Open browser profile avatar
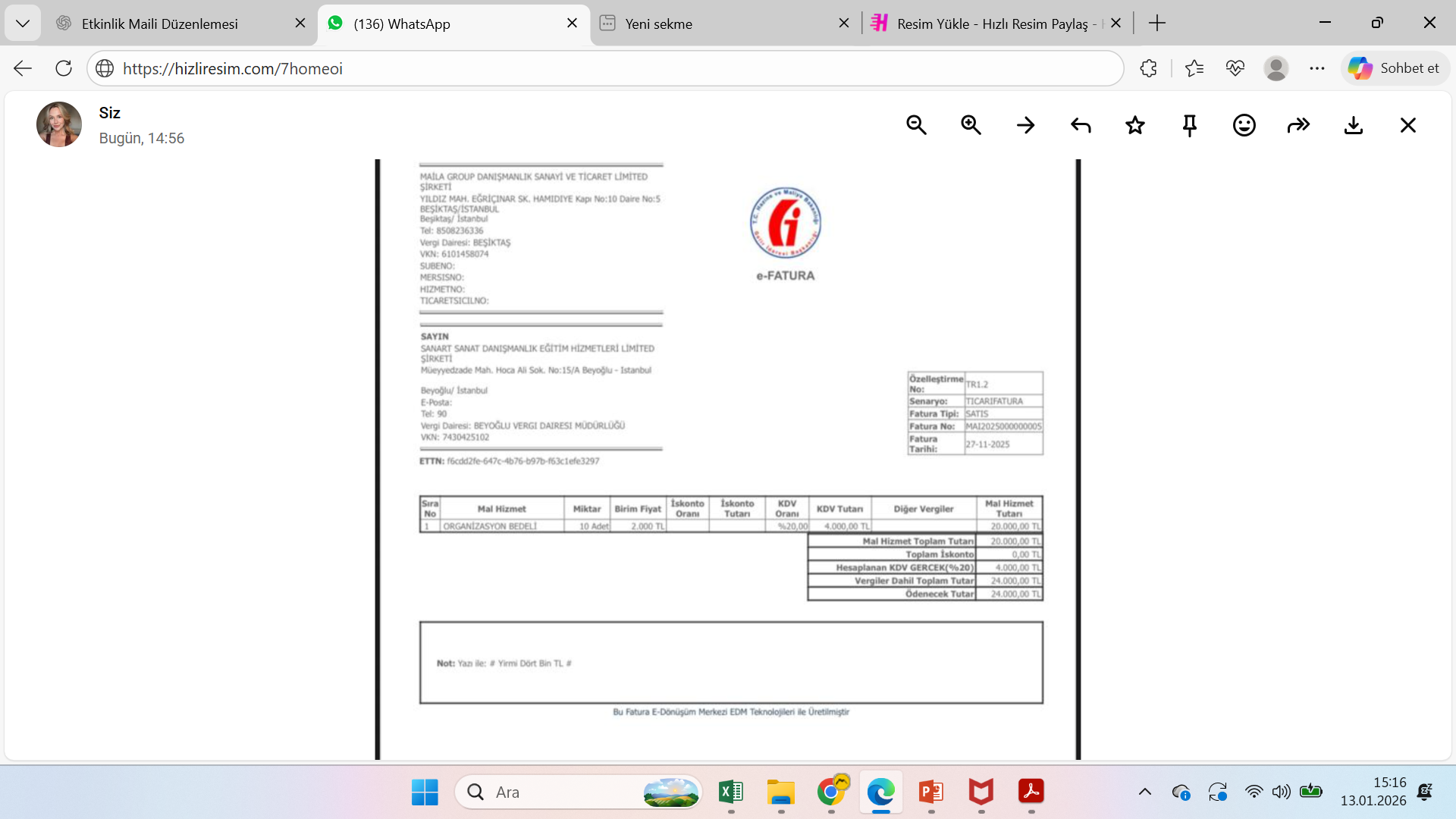The width and height of the screenshot is (1456, 819). [x=1276, y=68]
